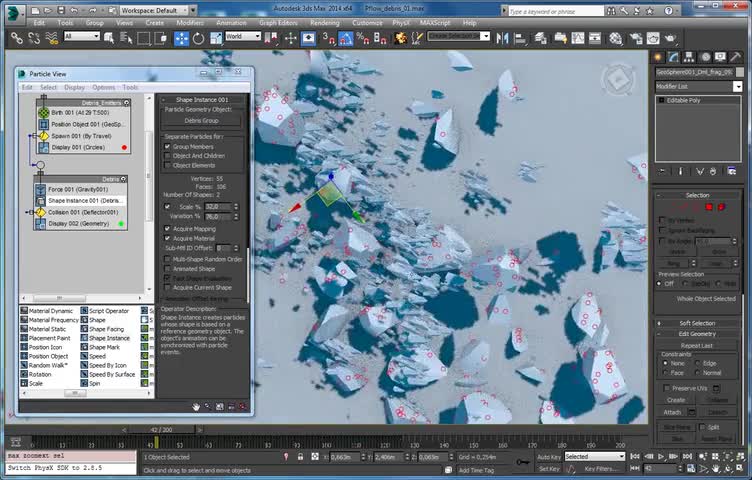Activate the Select and Scale tool
This screenshot has width=752, height=480.
click(x=216, y=38)
